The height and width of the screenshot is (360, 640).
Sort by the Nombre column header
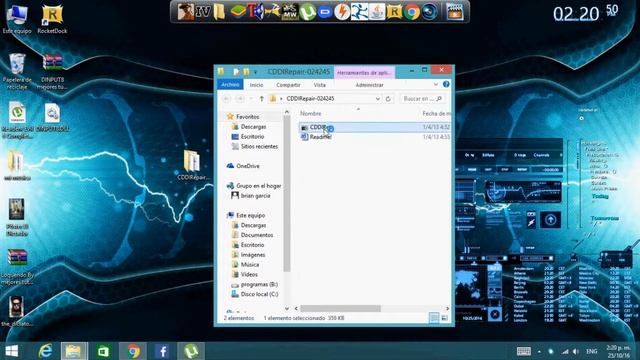click(x=311, y=113)
